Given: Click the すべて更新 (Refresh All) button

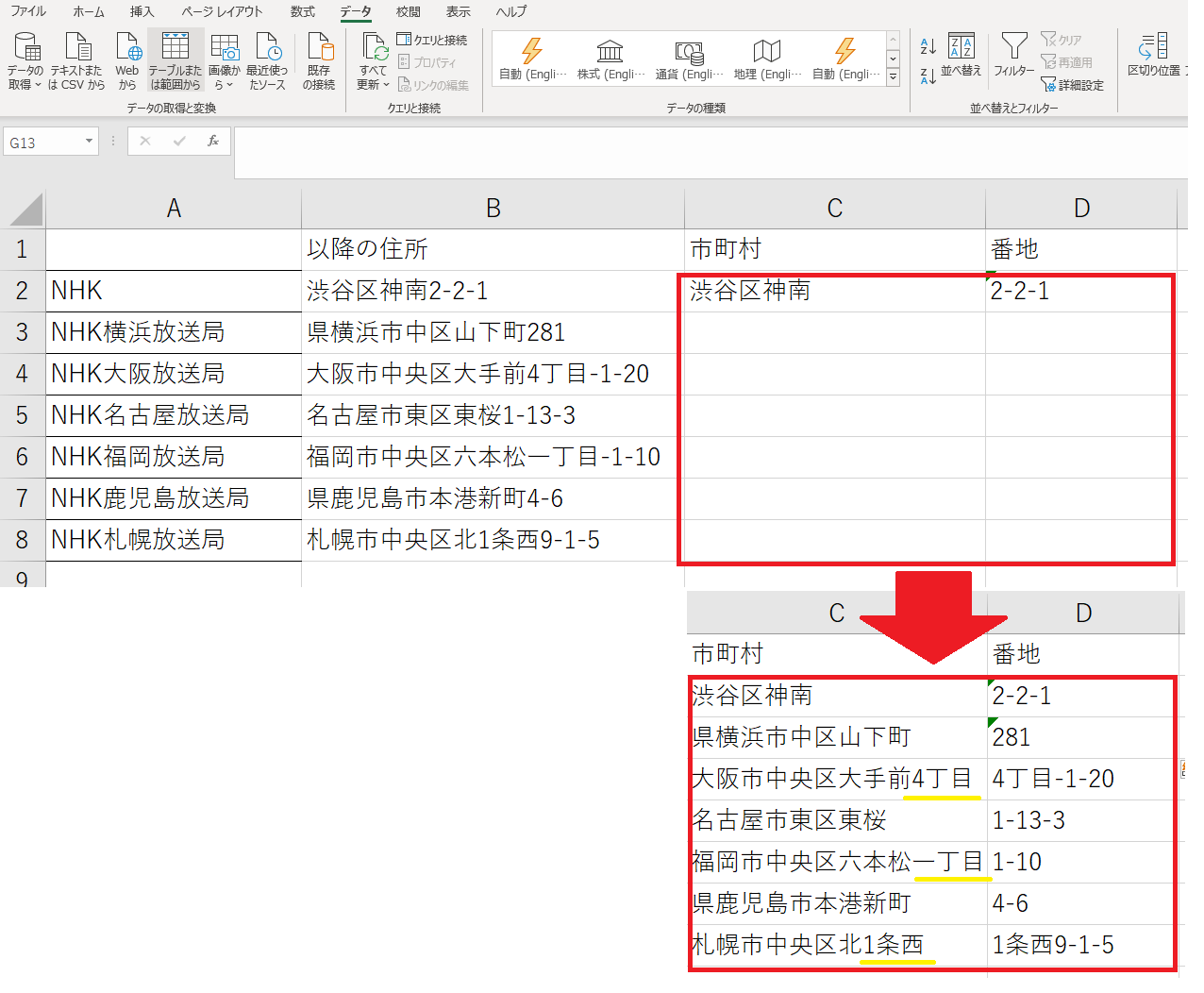Looking at the screenshot, I should 374,61.
